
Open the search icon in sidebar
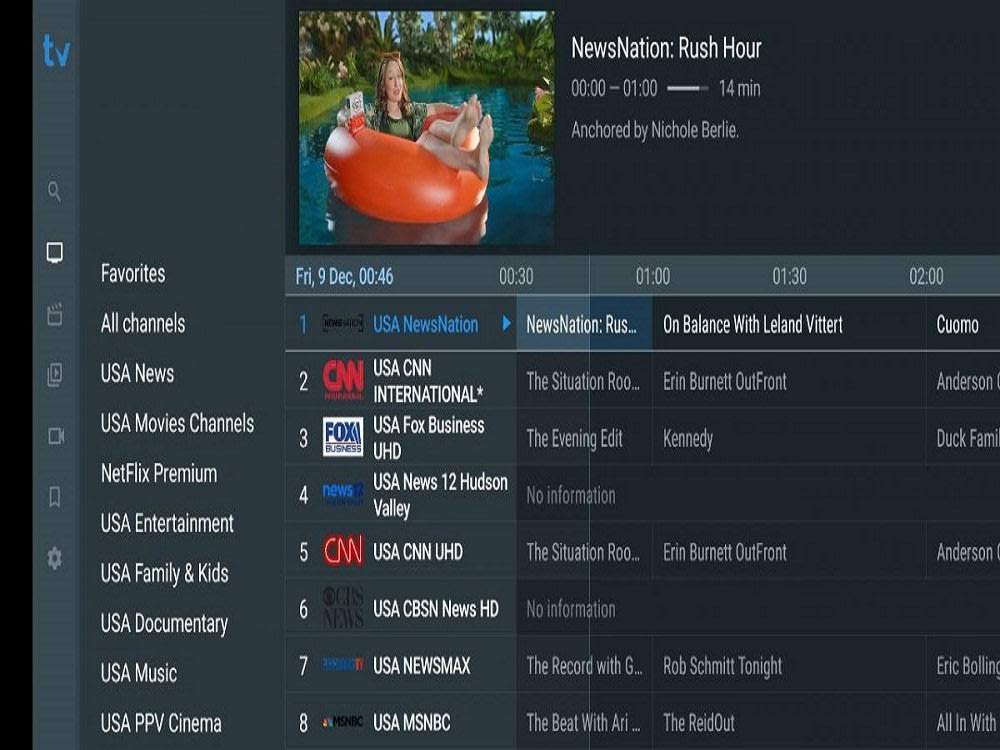[x=55, y=191]
